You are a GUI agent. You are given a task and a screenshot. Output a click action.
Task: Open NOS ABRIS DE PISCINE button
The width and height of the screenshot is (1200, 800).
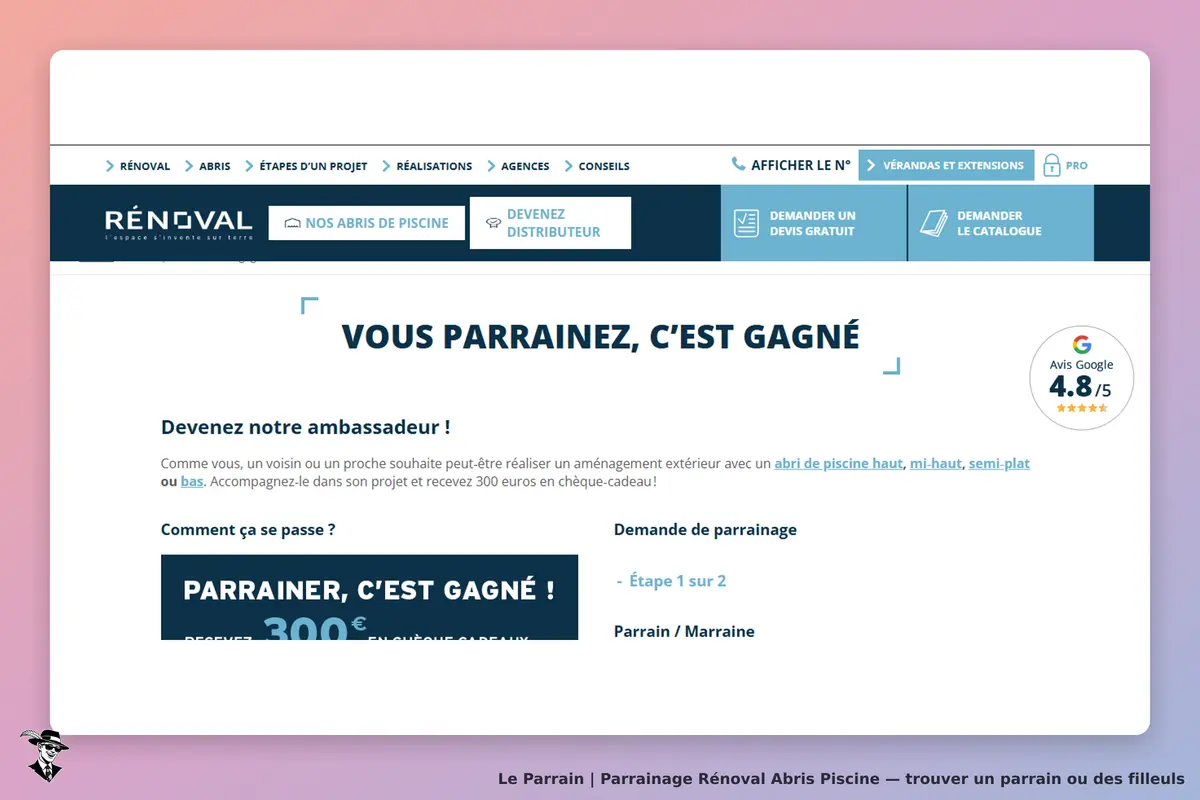pos(367,223)
